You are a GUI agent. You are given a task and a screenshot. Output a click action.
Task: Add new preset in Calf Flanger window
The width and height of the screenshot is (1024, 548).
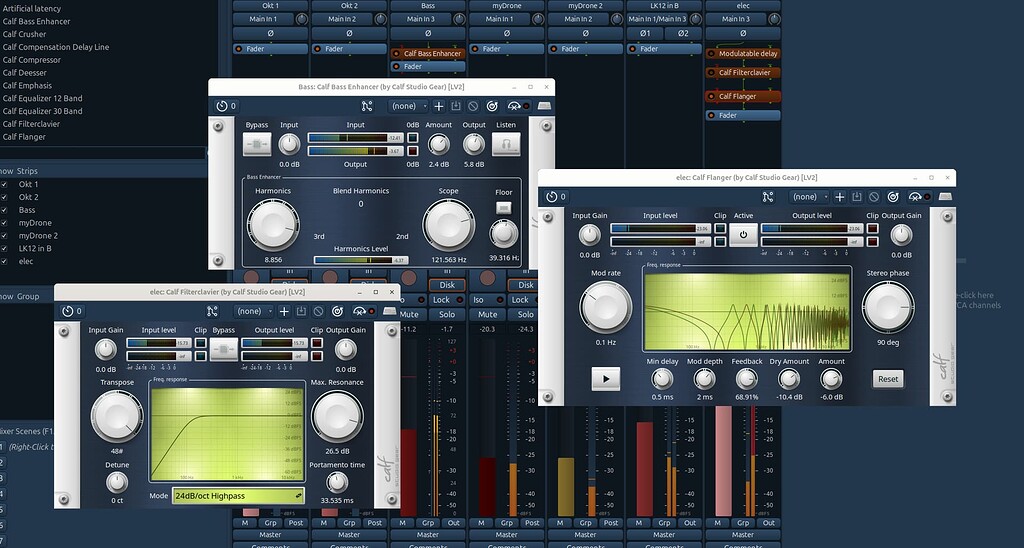pos(840,197)
